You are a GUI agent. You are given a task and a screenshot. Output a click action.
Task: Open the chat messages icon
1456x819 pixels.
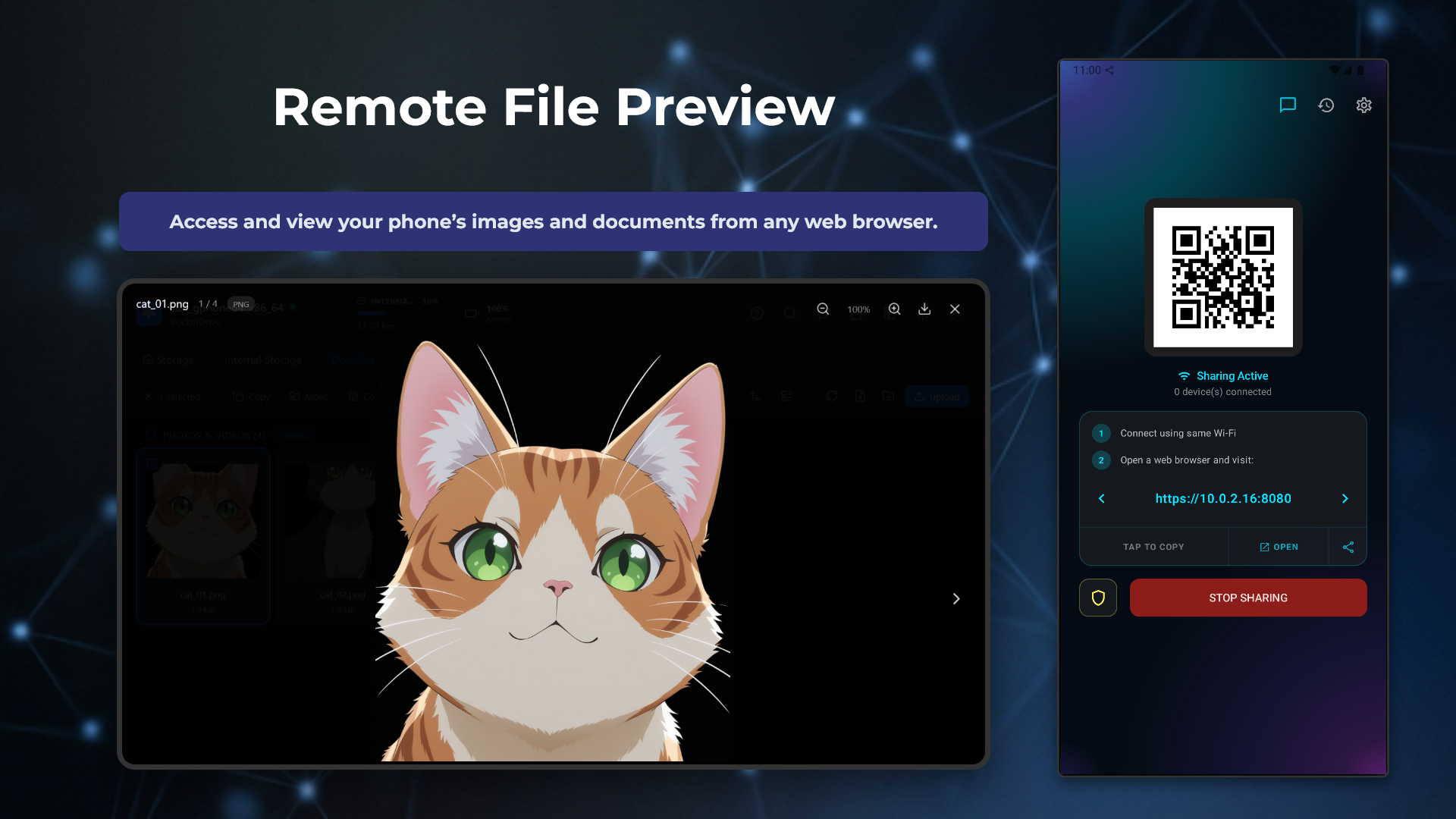(1288, 105)
